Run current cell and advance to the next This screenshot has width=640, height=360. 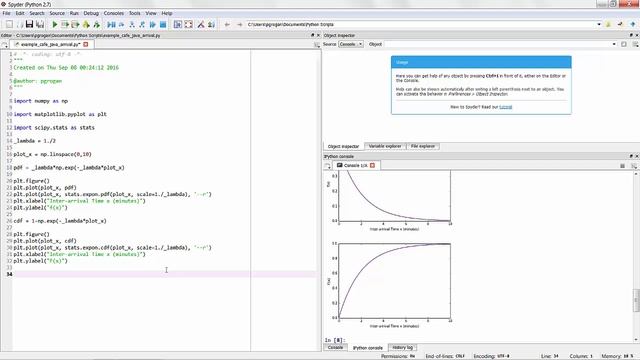[x=75, y=24]
